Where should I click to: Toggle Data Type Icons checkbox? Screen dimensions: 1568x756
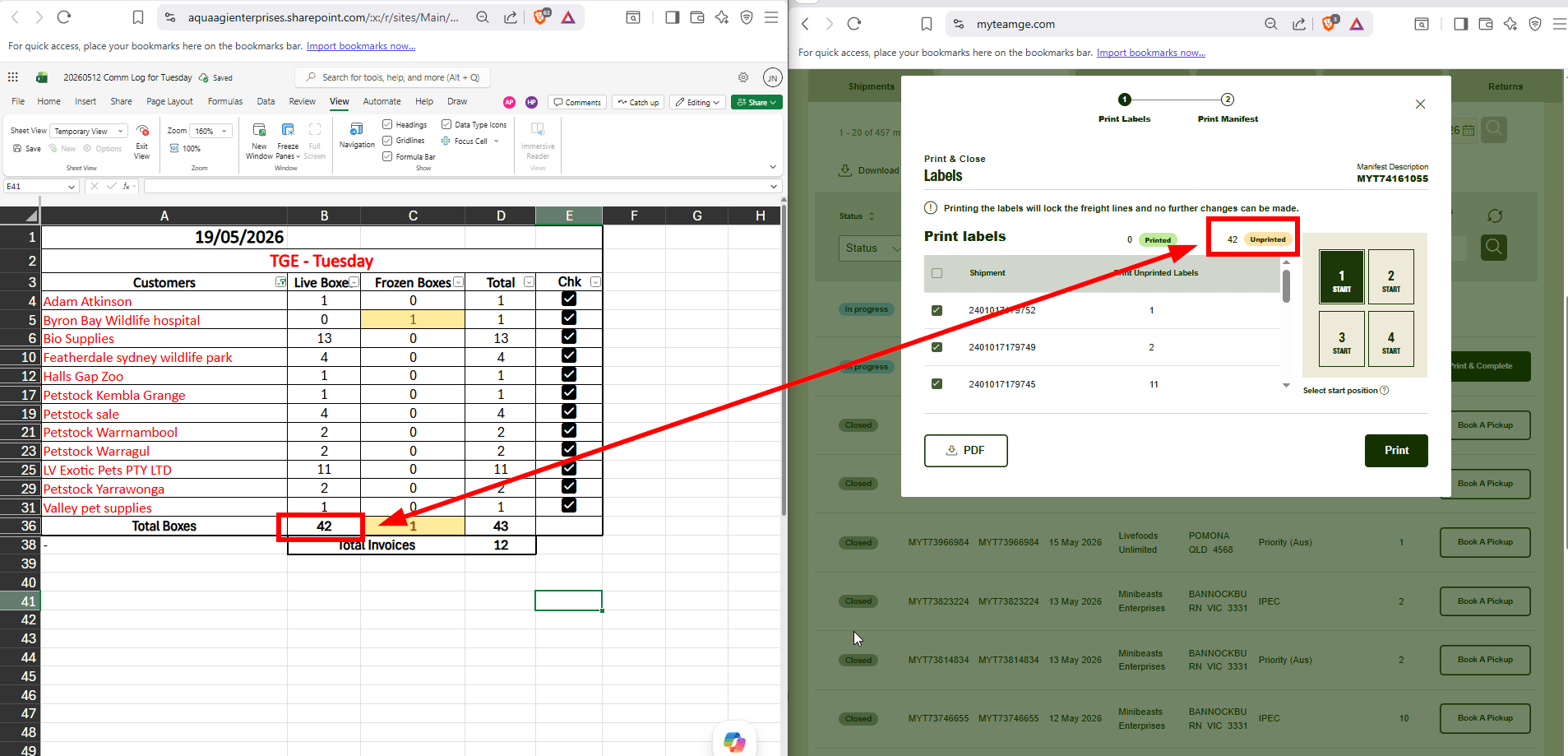pos(446,124)
